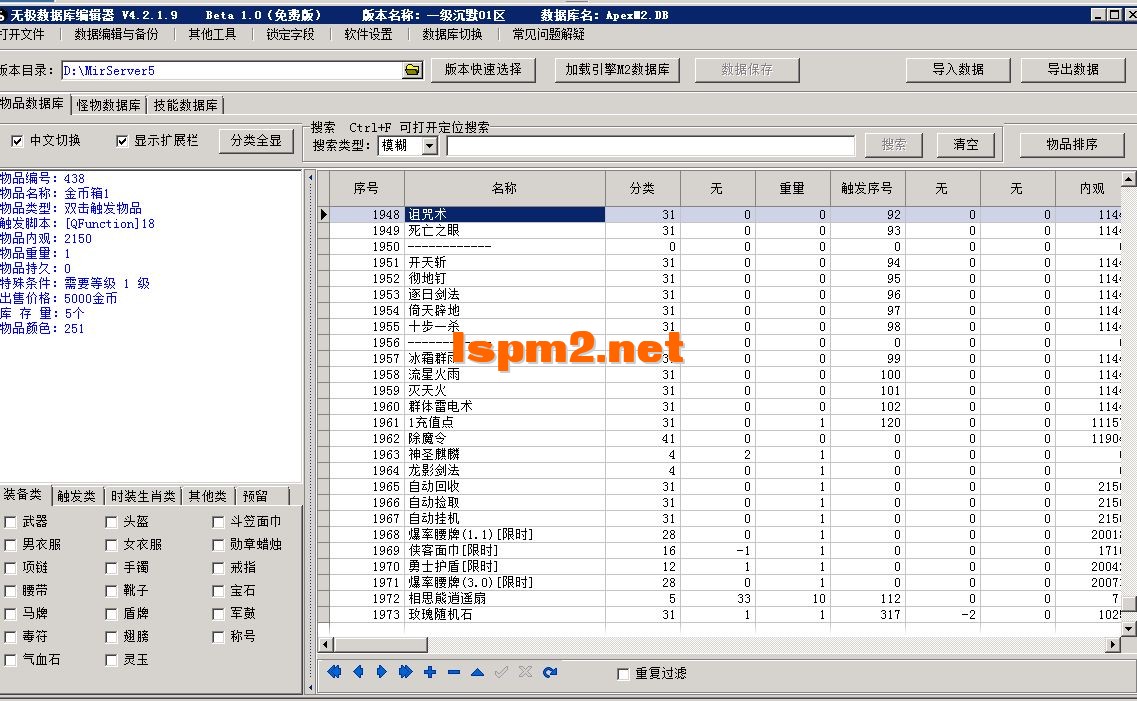Open 打开文件 menu
Image resolution: width=1137 pixels, height=701 pixels.
point(22,34)
